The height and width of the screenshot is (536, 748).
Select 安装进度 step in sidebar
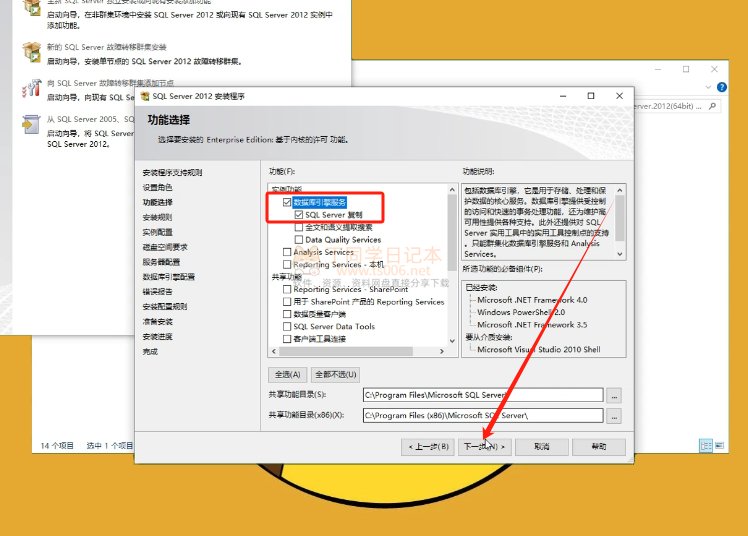(x=157, y=337)
